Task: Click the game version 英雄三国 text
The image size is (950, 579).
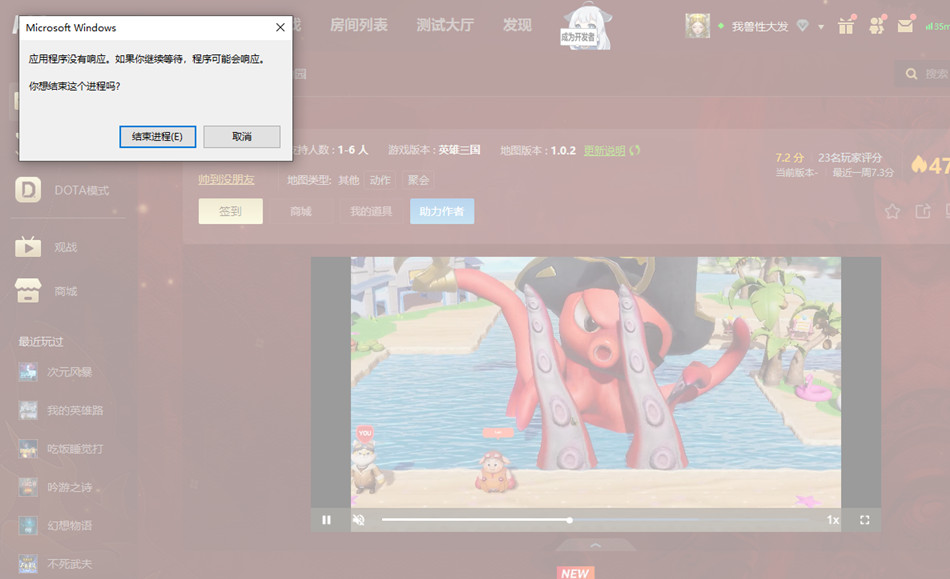Action: [459, 150]
